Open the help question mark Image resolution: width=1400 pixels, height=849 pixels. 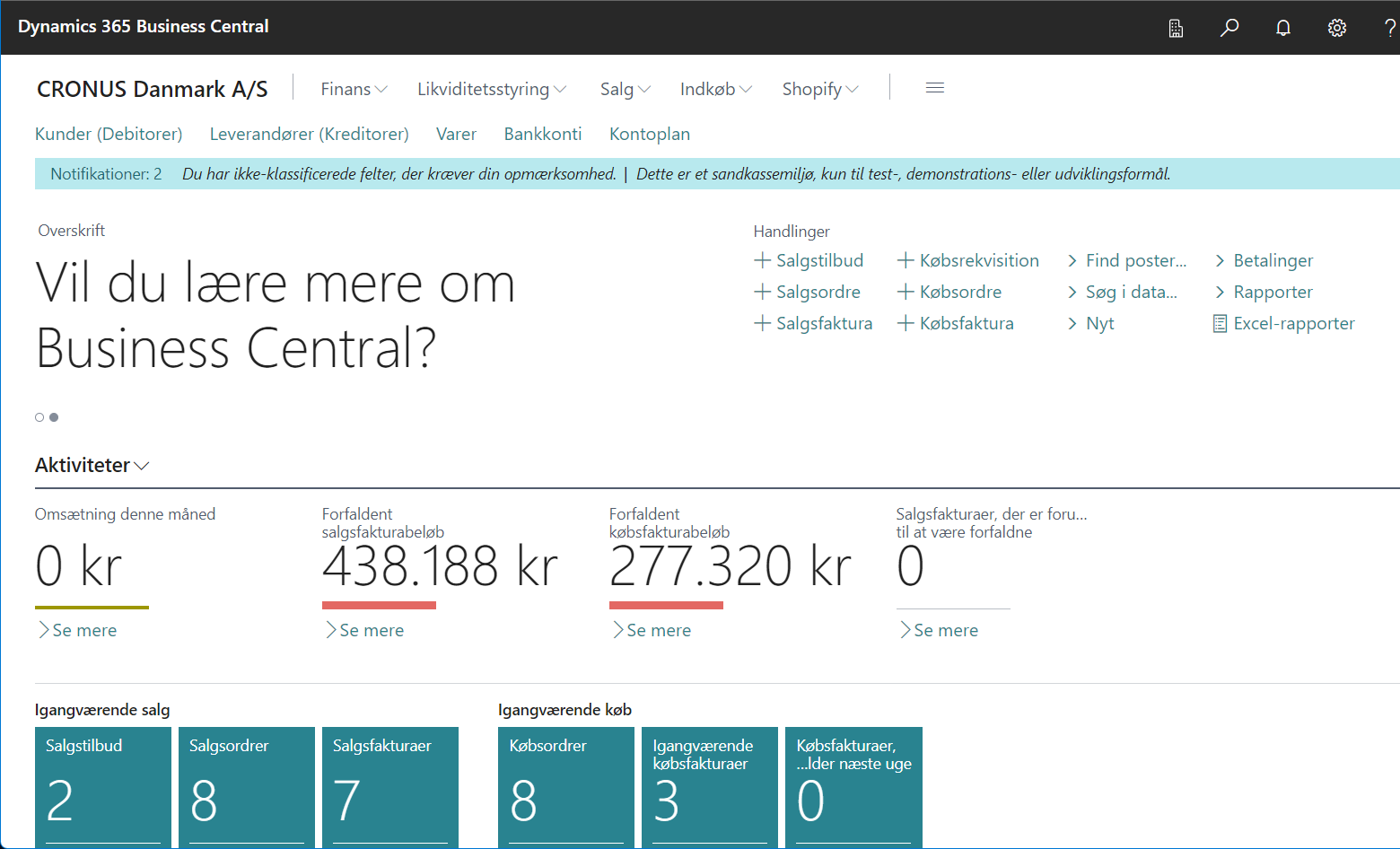(x=1390, y=28)
